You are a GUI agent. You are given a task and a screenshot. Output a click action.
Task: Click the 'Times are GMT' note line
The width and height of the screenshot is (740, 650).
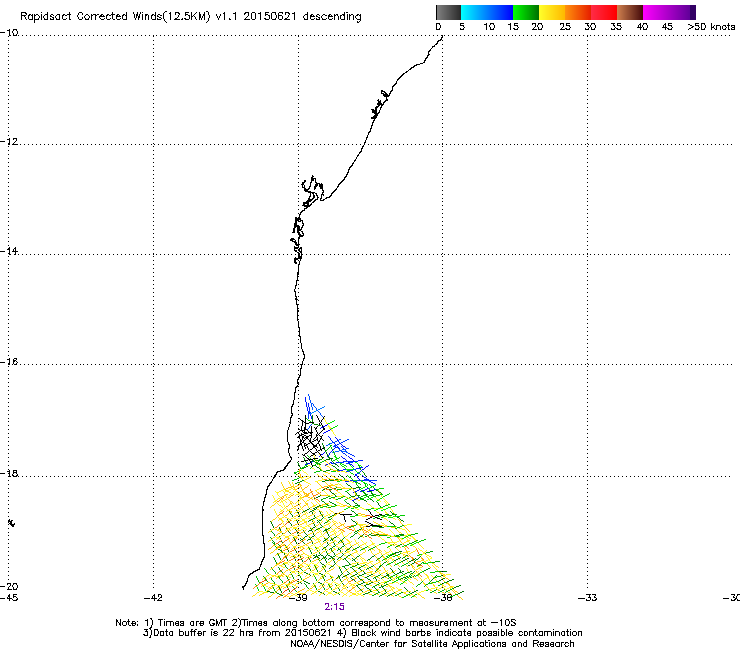316,623
